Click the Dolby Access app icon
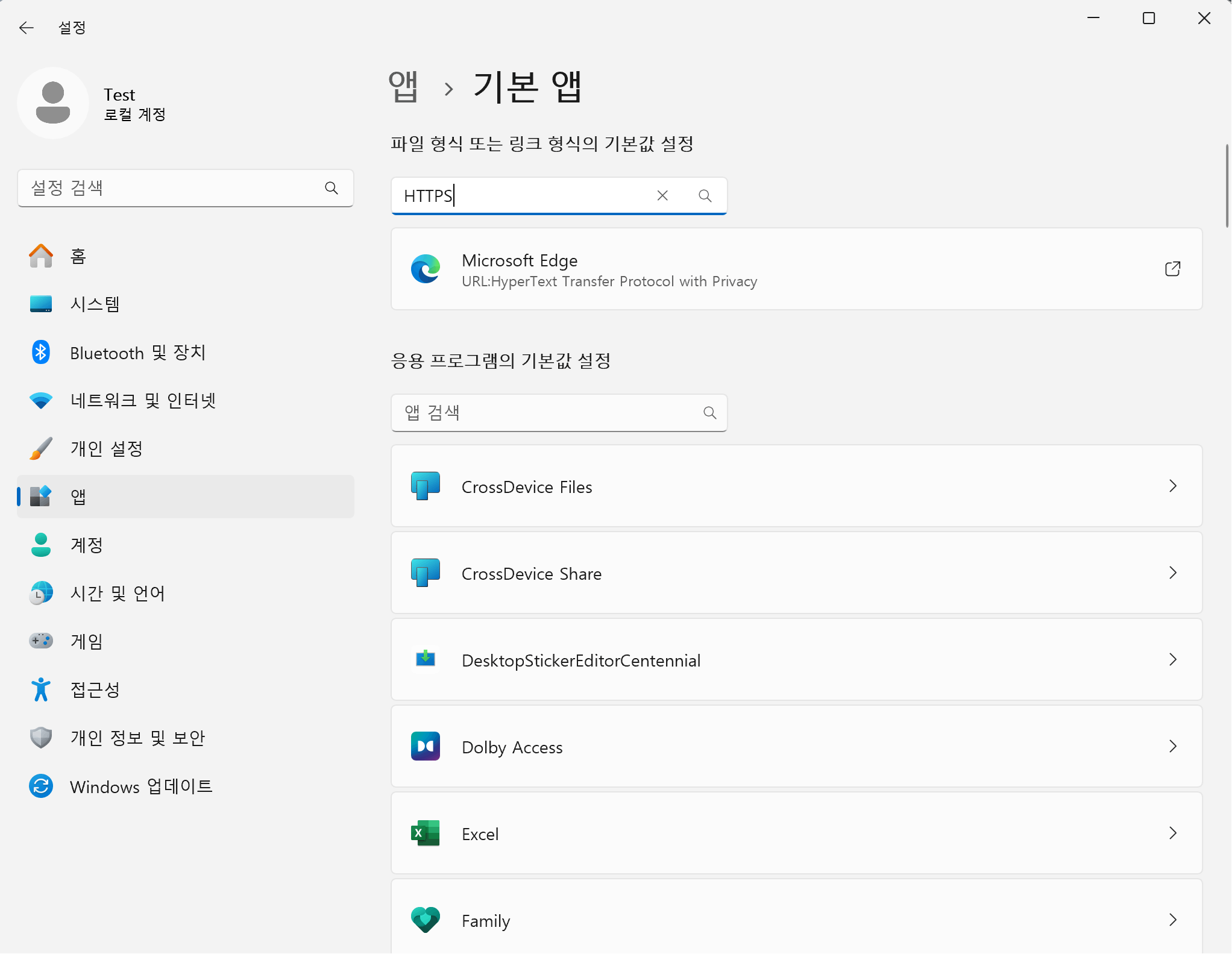The height and width of the screenshot is (954, 1232). [425, 747]
